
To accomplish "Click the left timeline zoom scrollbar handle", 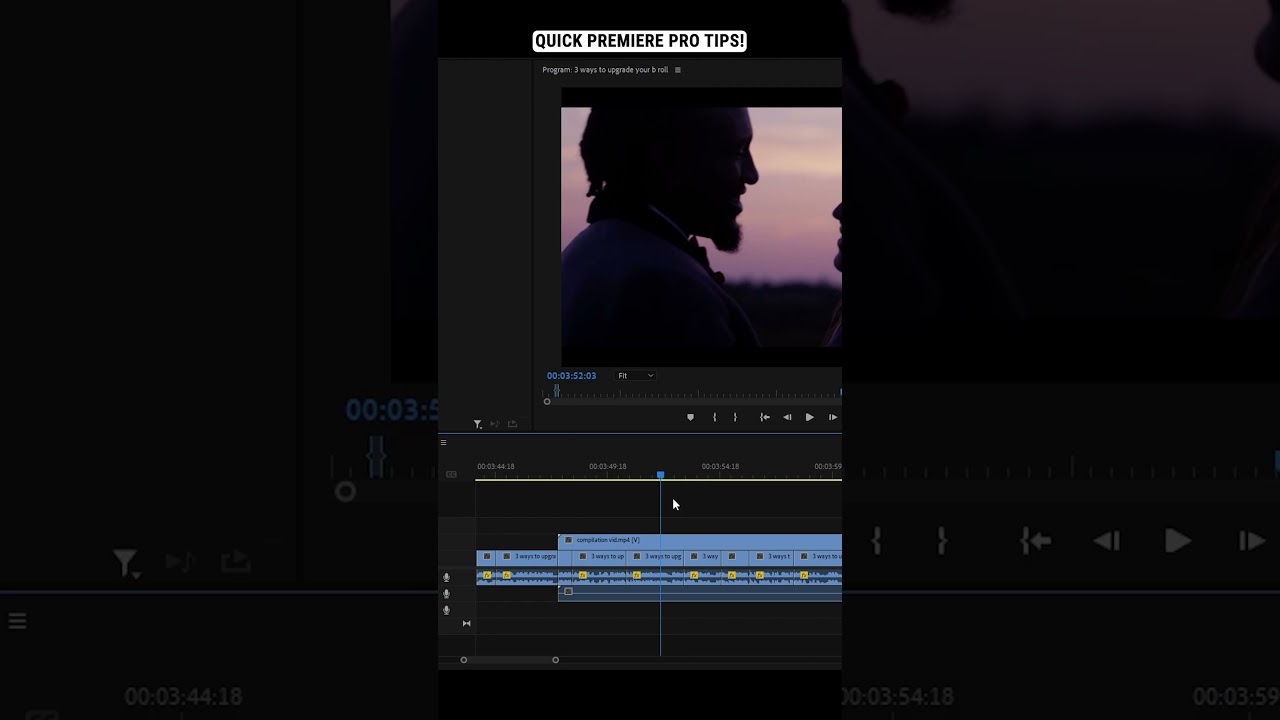I will [x=463, y=660].
